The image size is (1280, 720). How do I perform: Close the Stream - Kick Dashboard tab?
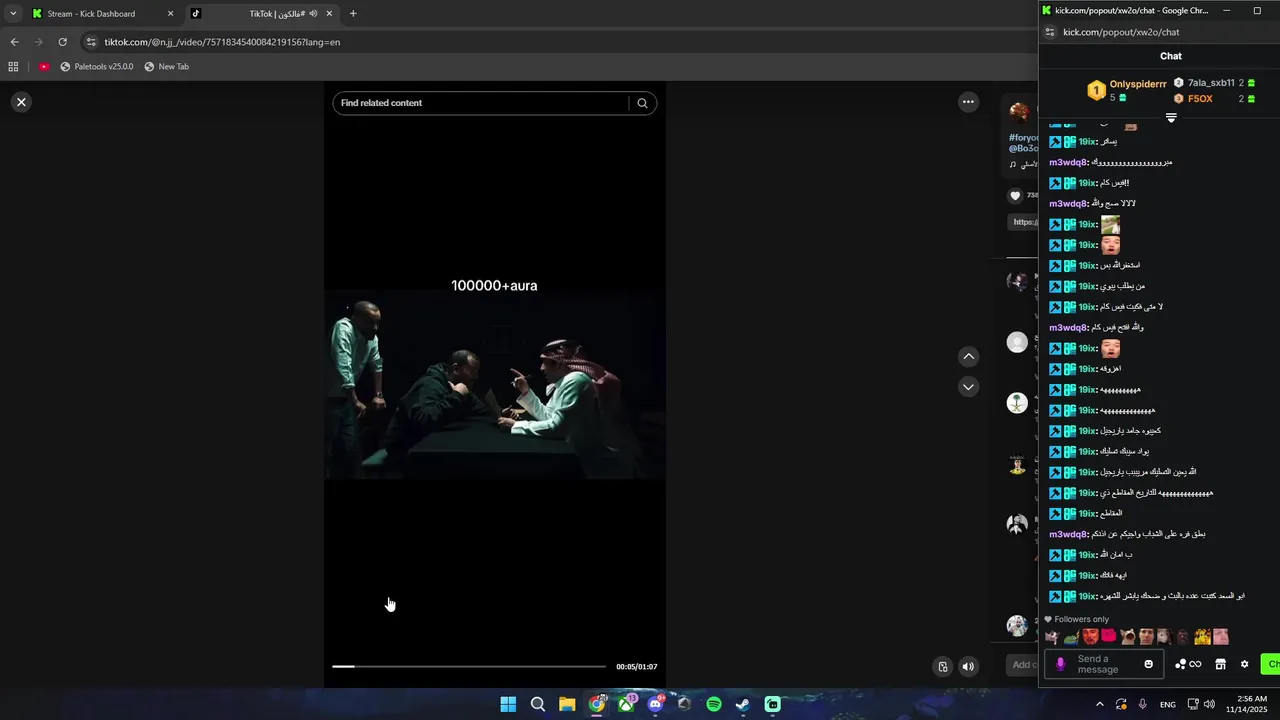(170, 14)
